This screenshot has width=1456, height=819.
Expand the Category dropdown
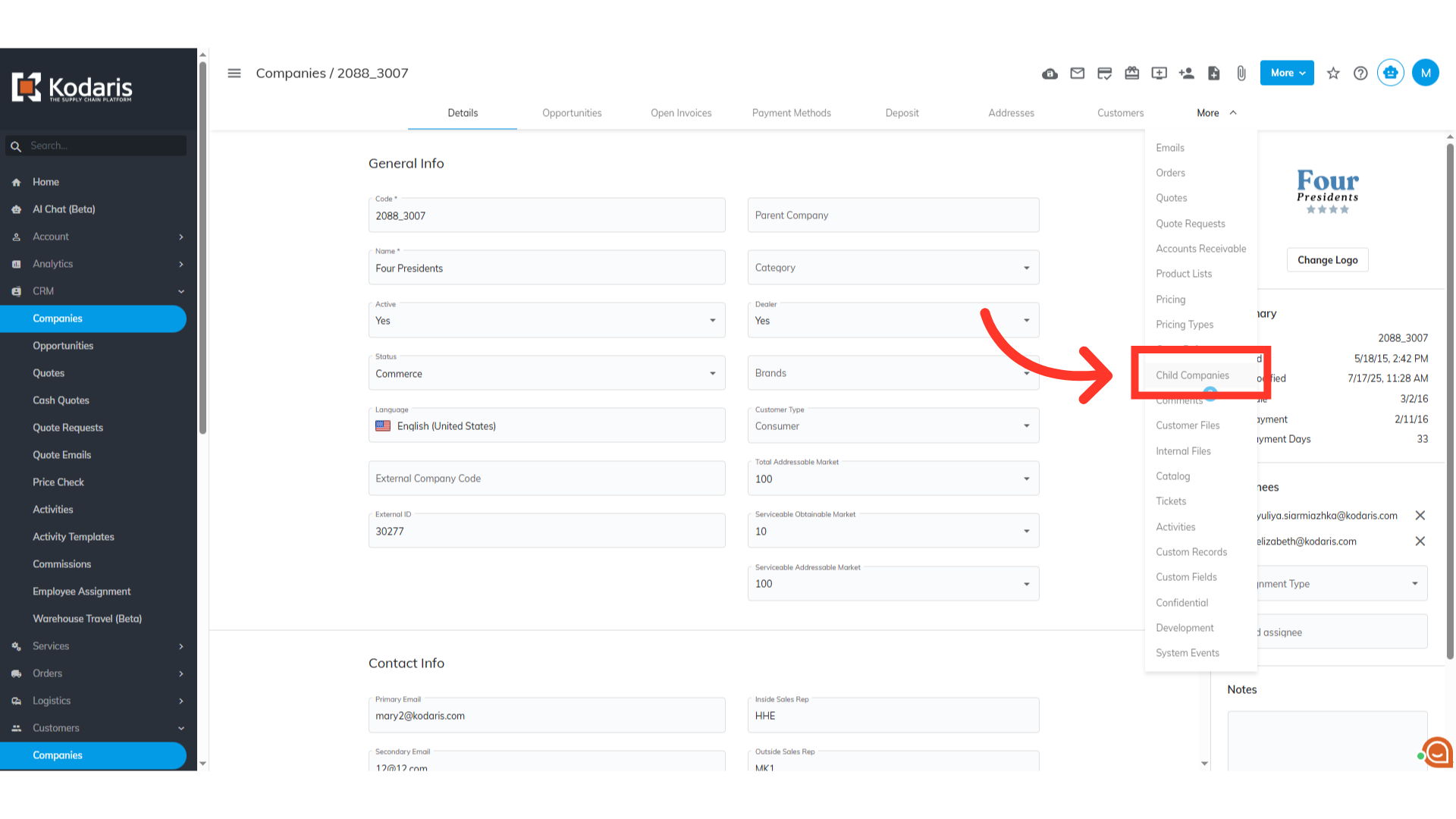pyautogui.click(x=893, y=268)
